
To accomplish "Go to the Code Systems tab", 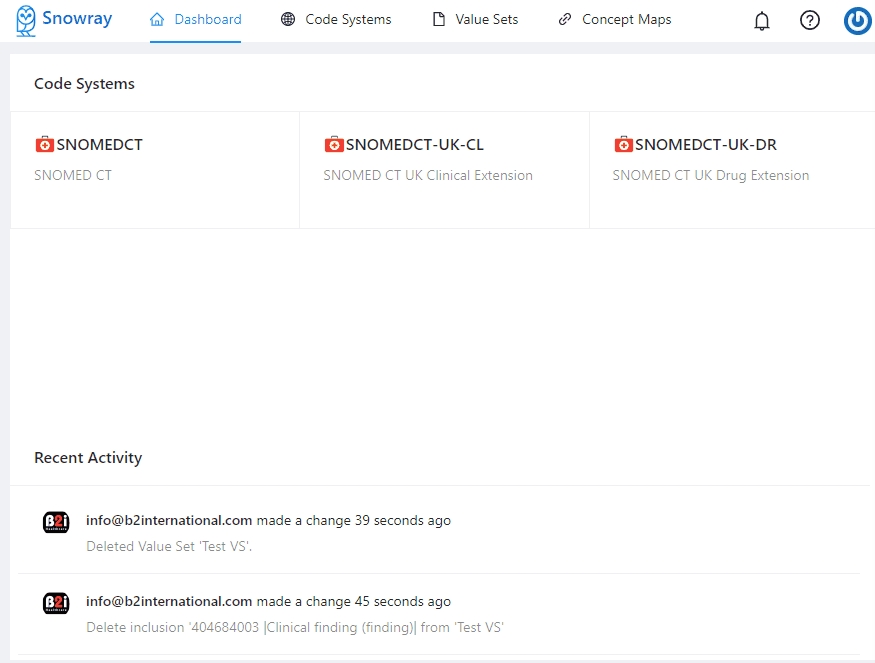I will point(336,20).
